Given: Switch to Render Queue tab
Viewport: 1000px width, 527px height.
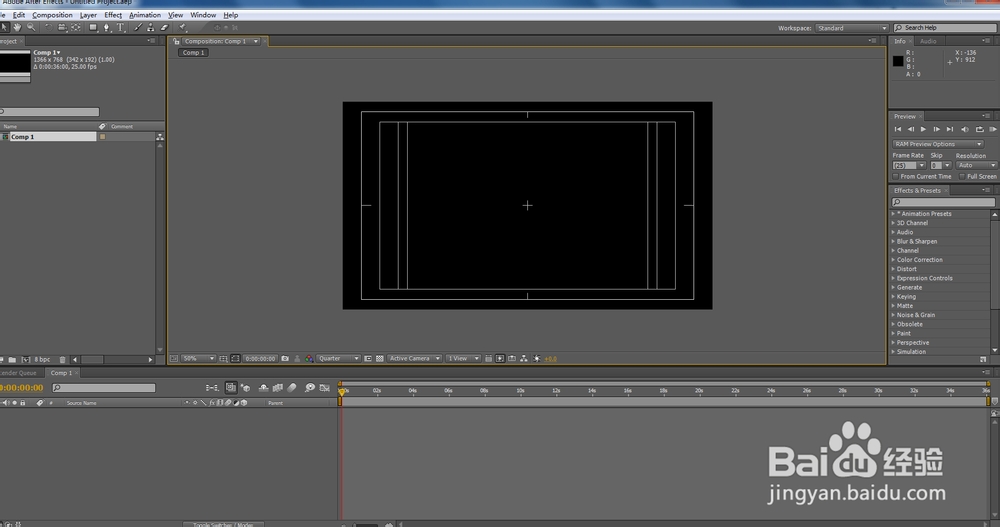Looking at the screenshot, I should coord(18,373).
